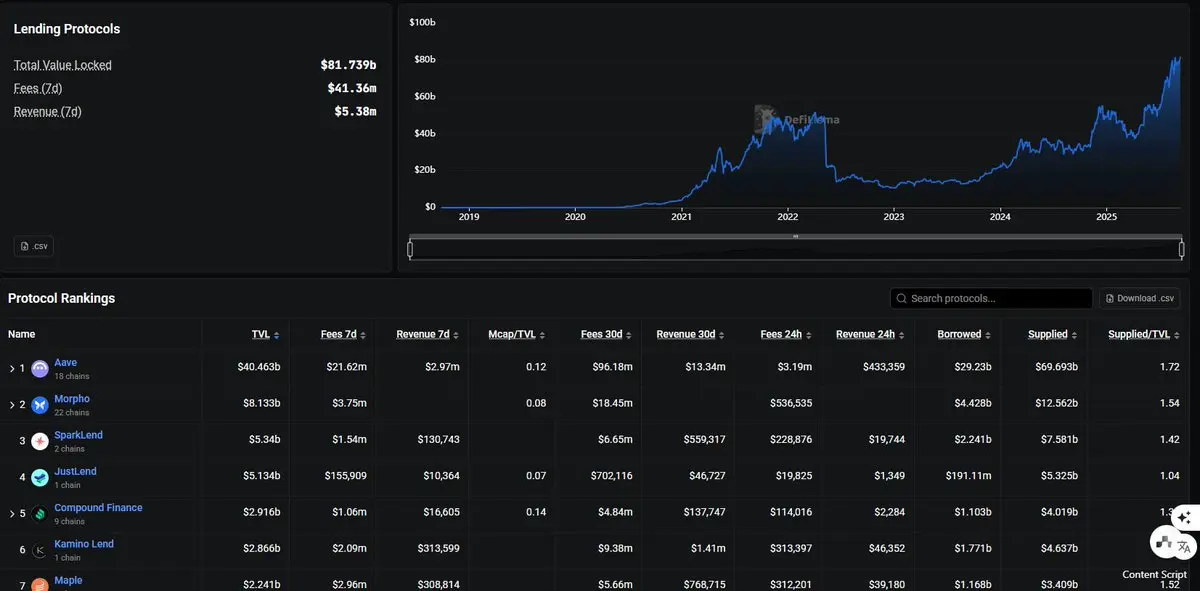1200x591 pixels.
Task: Click the chart range slider left handle
Action: pos(410,248)
